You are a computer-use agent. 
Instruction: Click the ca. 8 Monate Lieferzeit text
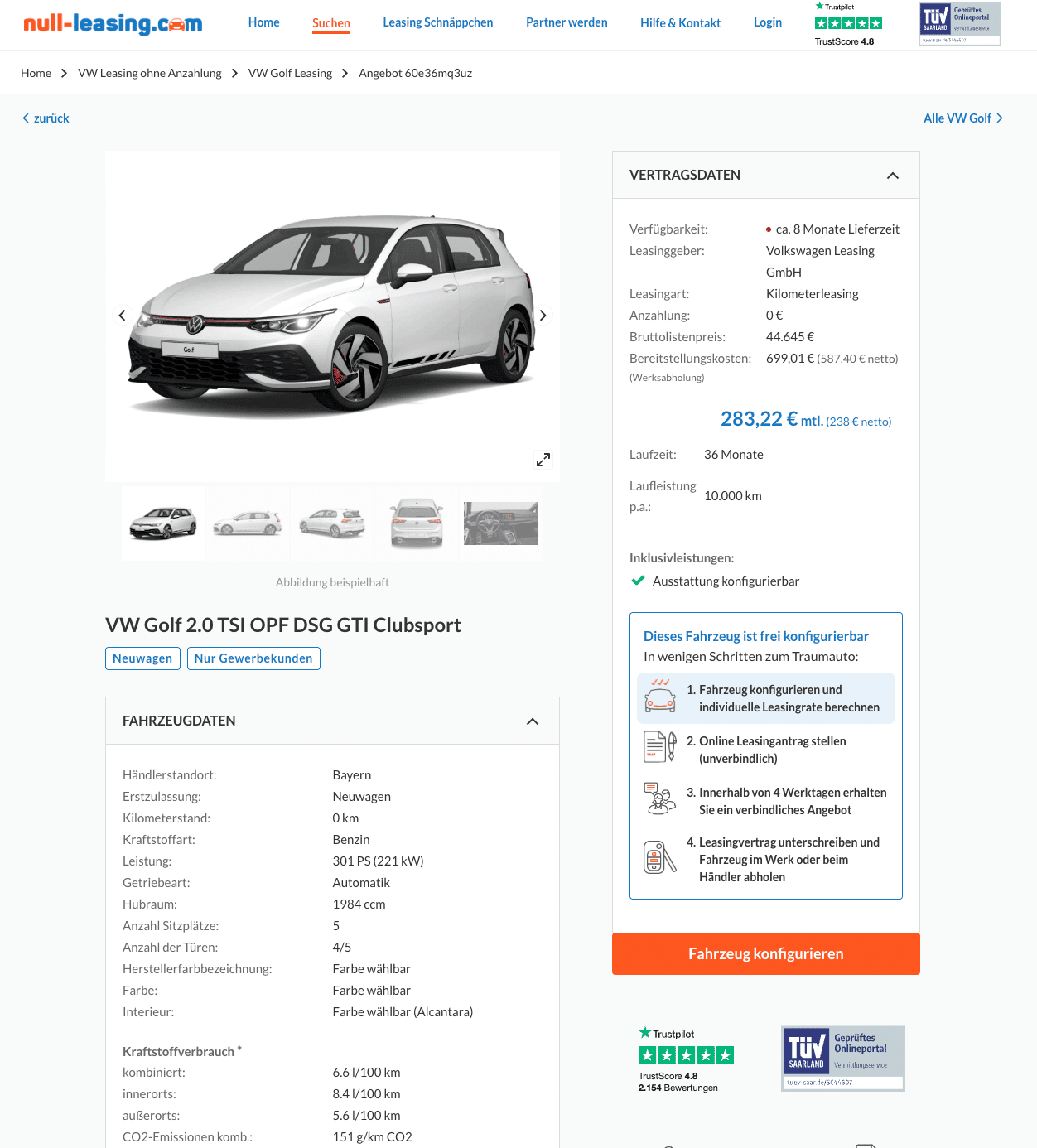[837, 229]
